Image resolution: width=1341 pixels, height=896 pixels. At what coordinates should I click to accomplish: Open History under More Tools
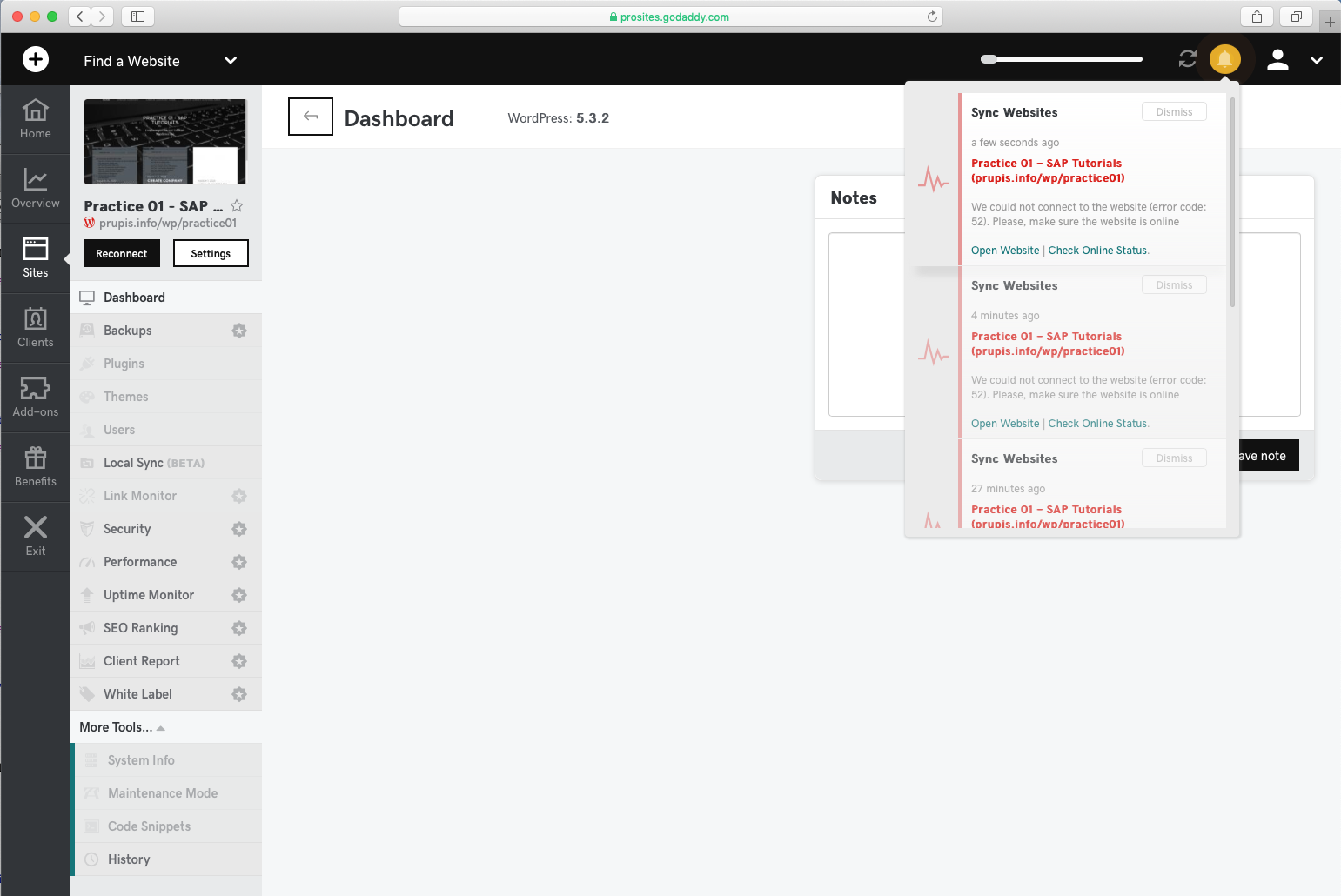point(129,859)
